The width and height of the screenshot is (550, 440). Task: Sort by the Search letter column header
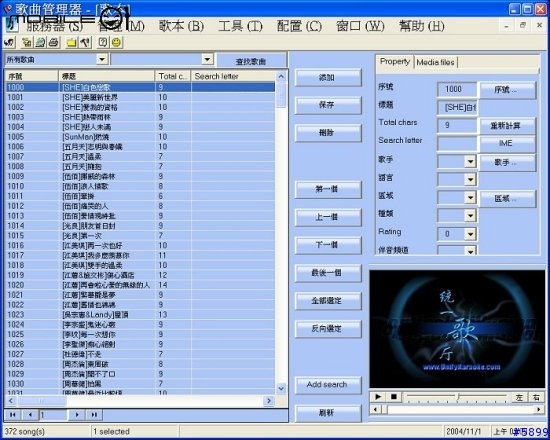234,76
